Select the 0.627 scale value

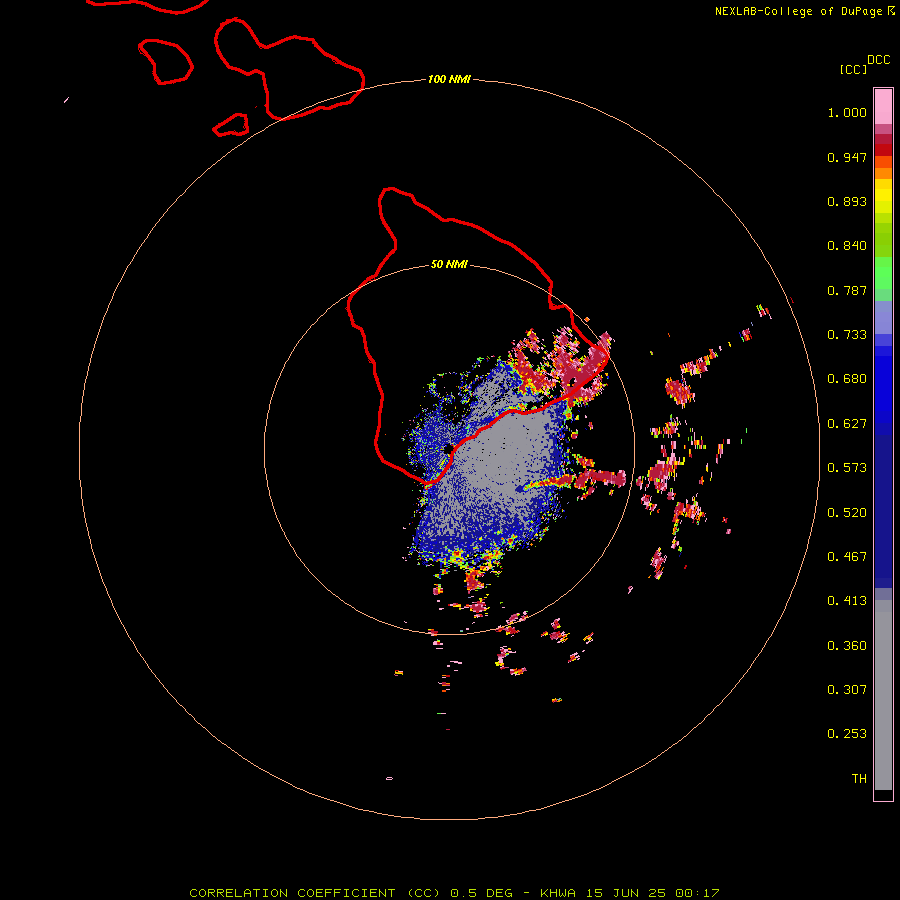pos(847,424)
